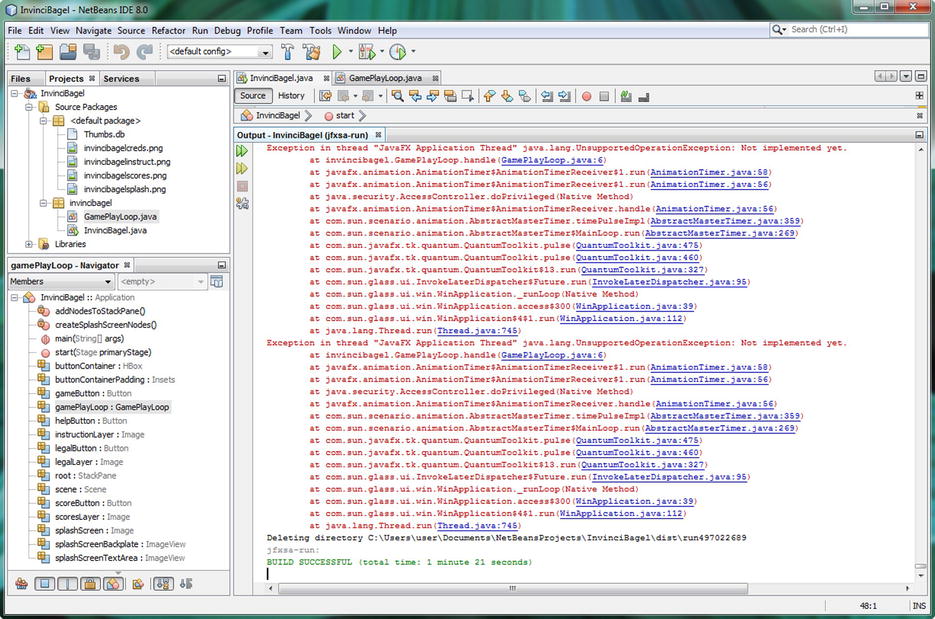Click the Open Project toolbar icon

click(68, 52)
